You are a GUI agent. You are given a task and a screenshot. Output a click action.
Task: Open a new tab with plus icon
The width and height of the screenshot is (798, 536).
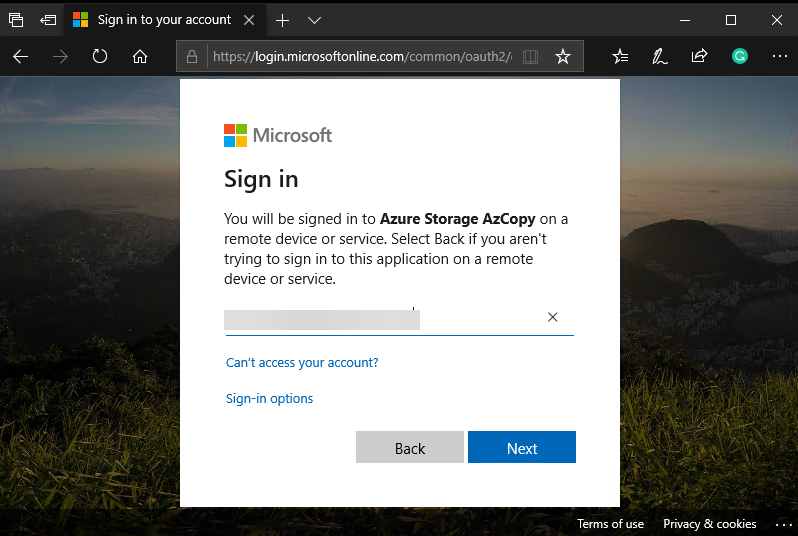pyautogui.click(x=282, y=20)
